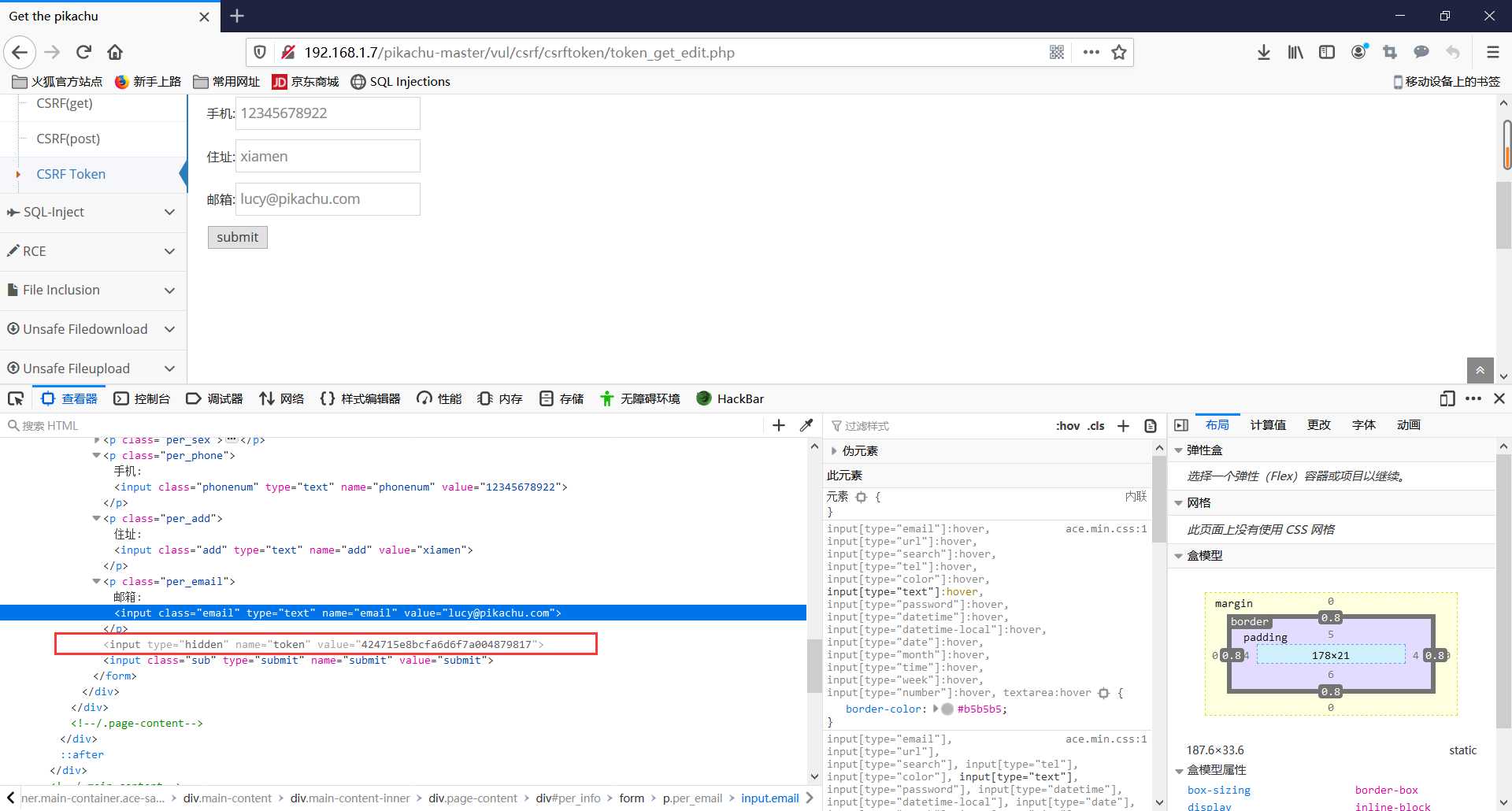The height and width of the screenshot is (811, 1512).
Task: Click the phone number input field
Action: [x=328, y=113]
